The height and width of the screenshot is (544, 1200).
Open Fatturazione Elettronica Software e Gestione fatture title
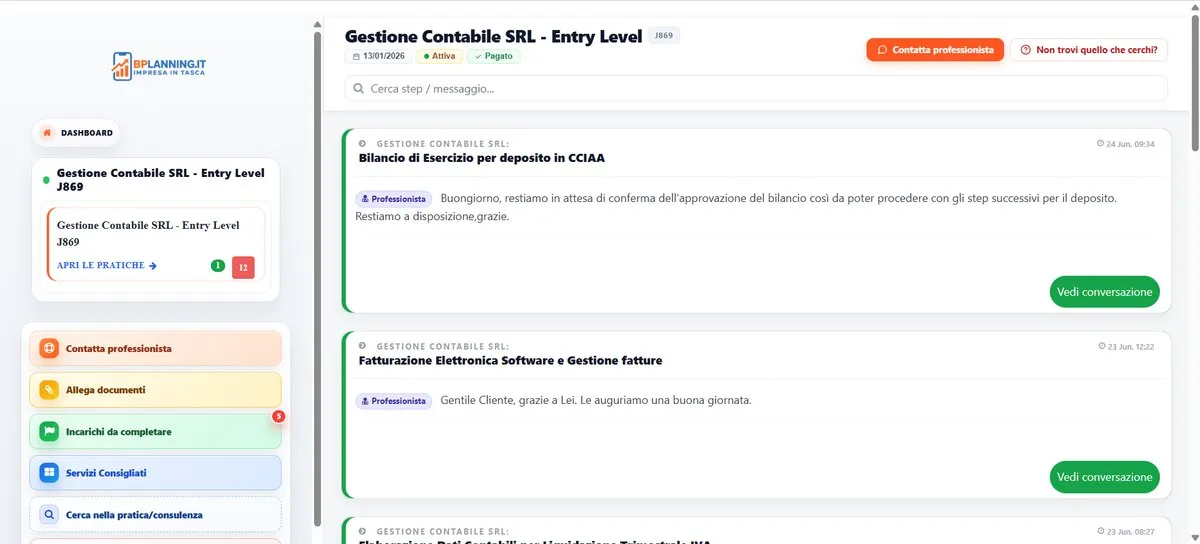510,360
